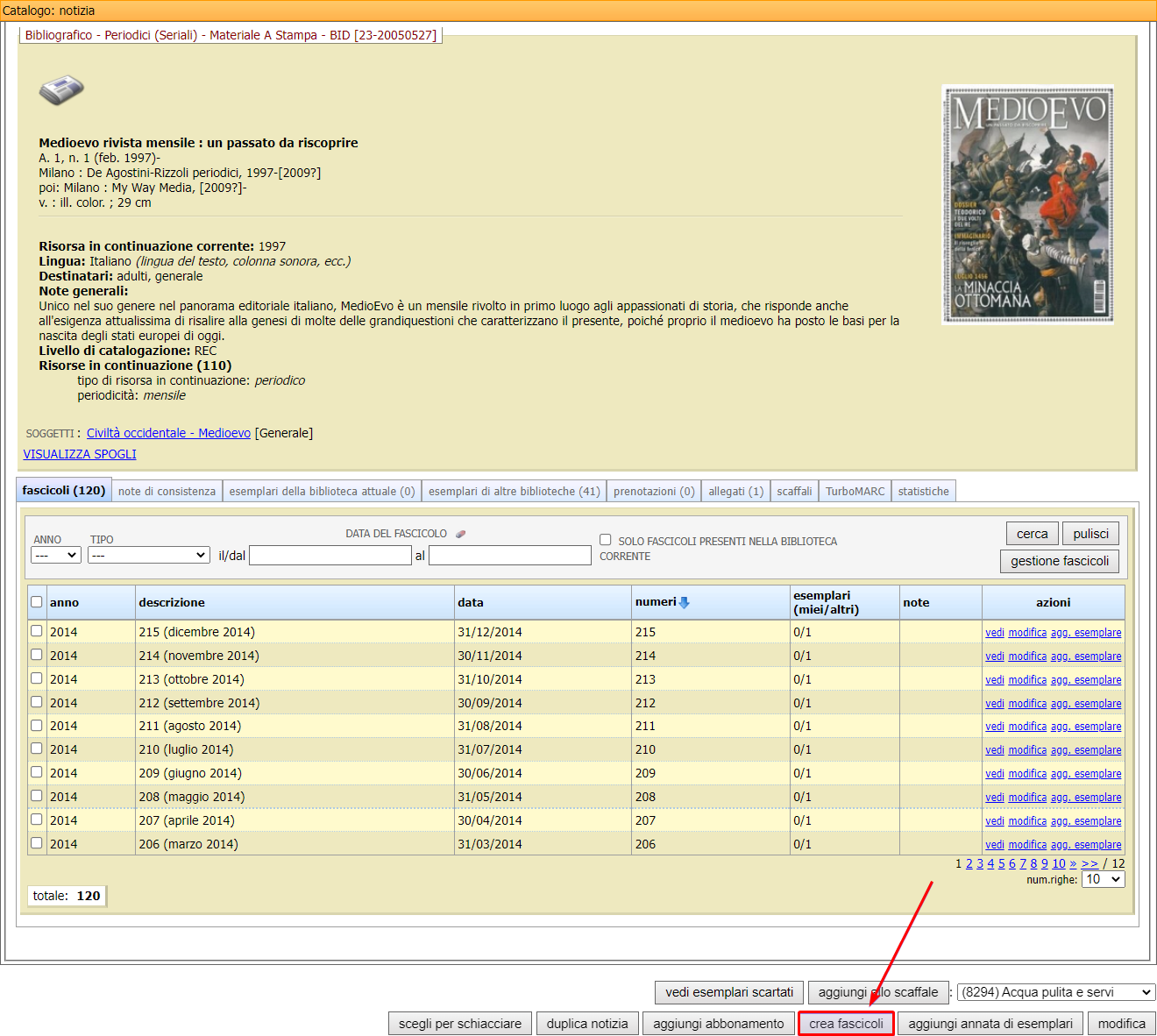
Task: Click the eraser icon beside DATA DEL FASCICOLO
Action: click(x=460, y=534)
